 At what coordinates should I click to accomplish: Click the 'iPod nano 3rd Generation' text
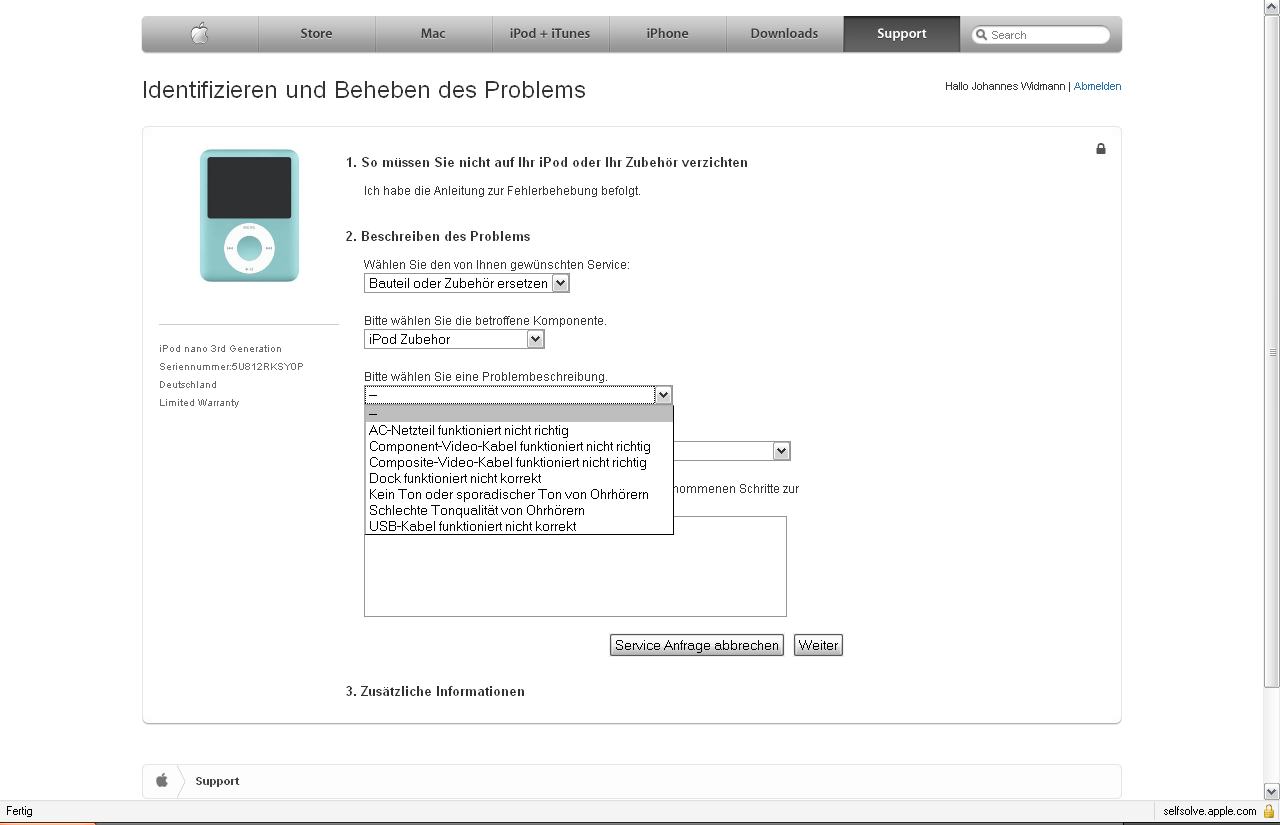(220, 349)
